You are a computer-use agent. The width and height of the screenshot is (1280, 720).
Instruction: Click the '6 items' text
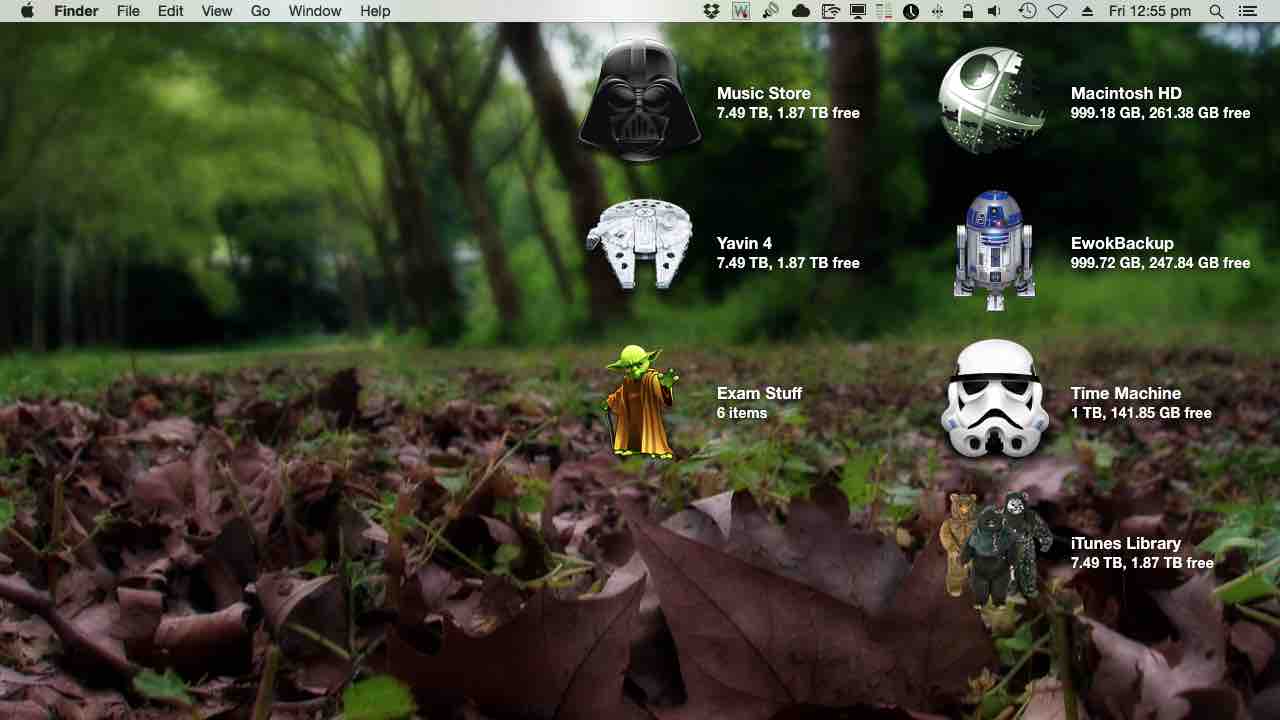tap(742, 413)
